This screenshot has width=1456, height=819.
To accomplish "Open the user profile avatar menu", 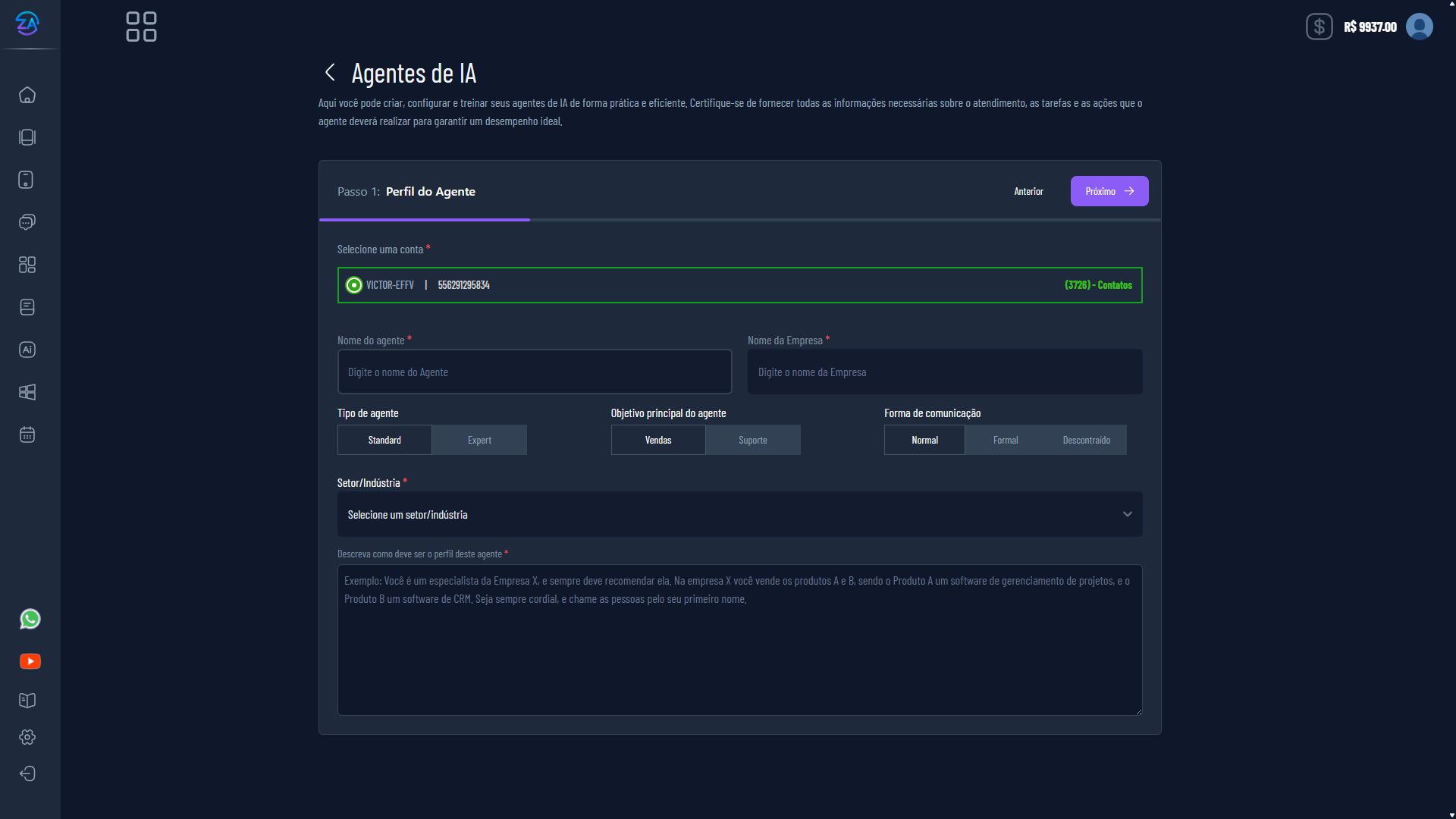I will click(x=1419, y=27).
